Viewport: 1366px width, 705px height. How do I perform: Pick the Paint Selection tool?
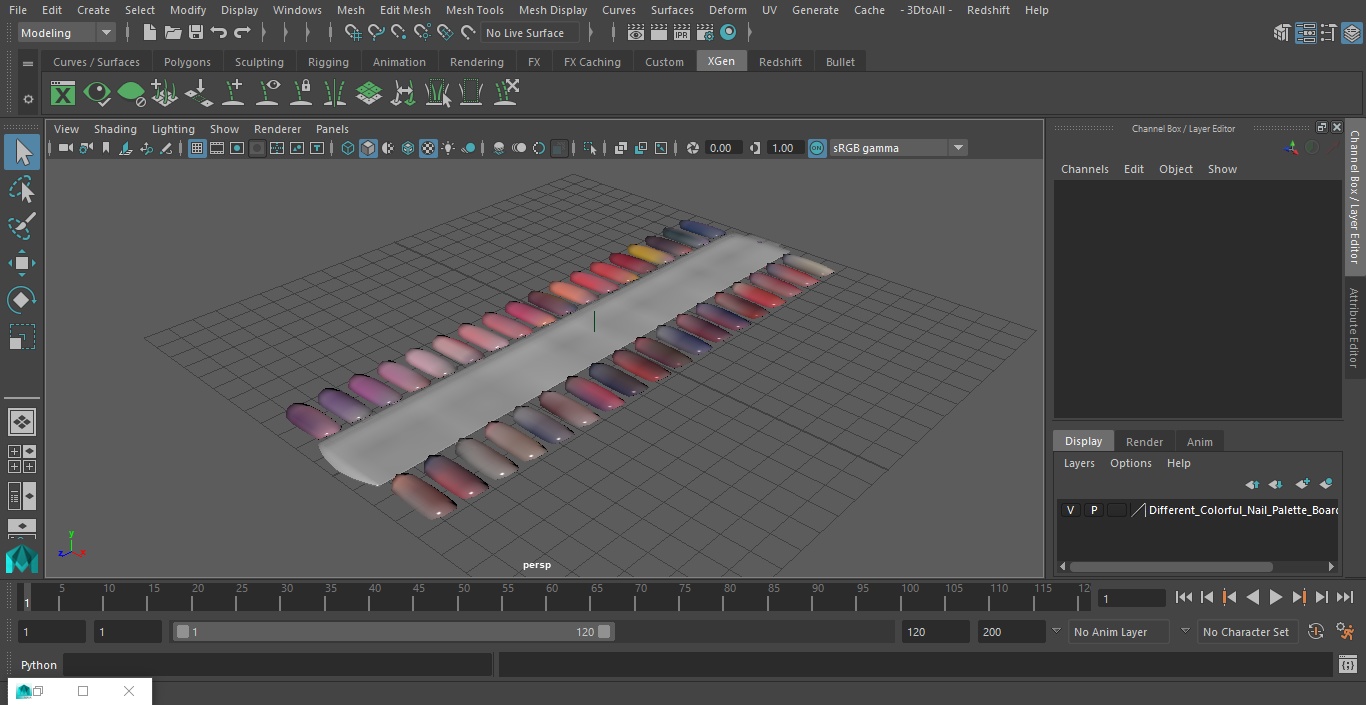click(22, 226)
